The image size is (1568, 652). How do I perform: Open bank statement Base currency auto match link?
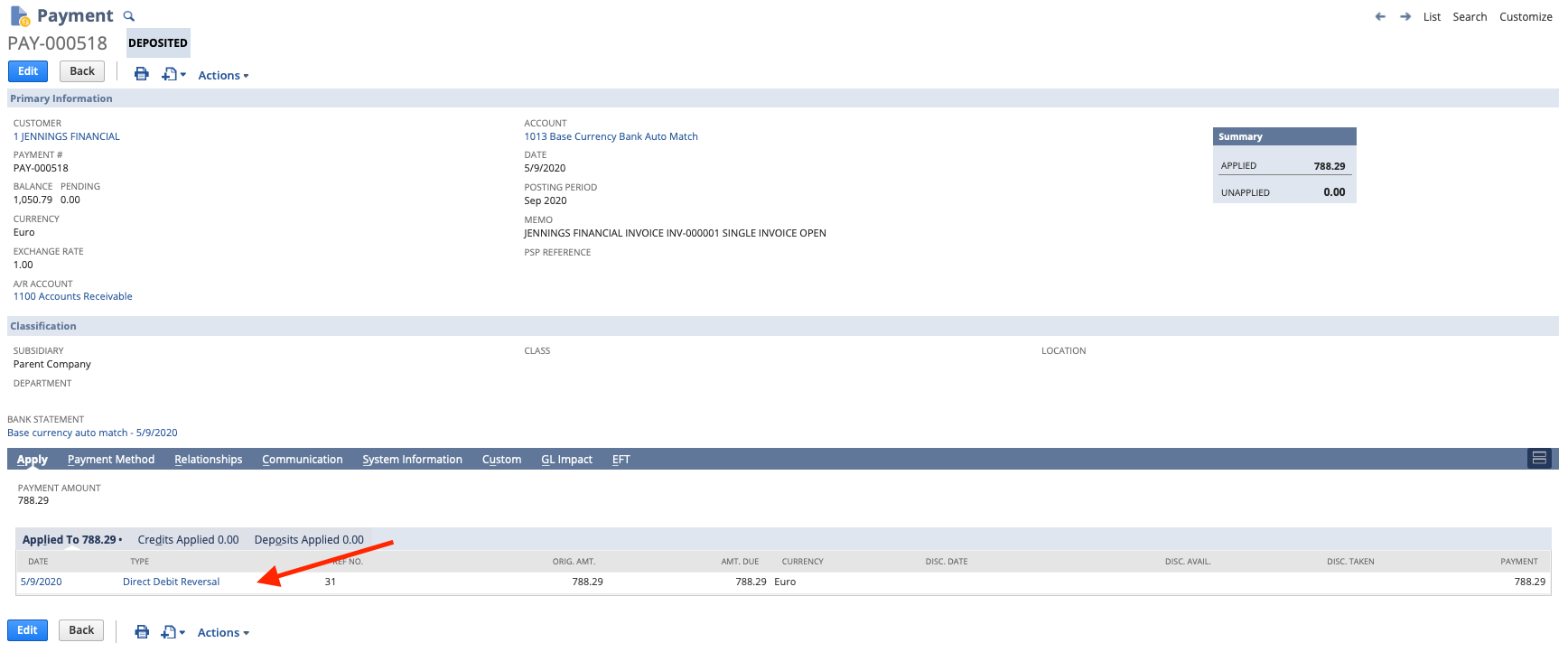click(92, 433)
